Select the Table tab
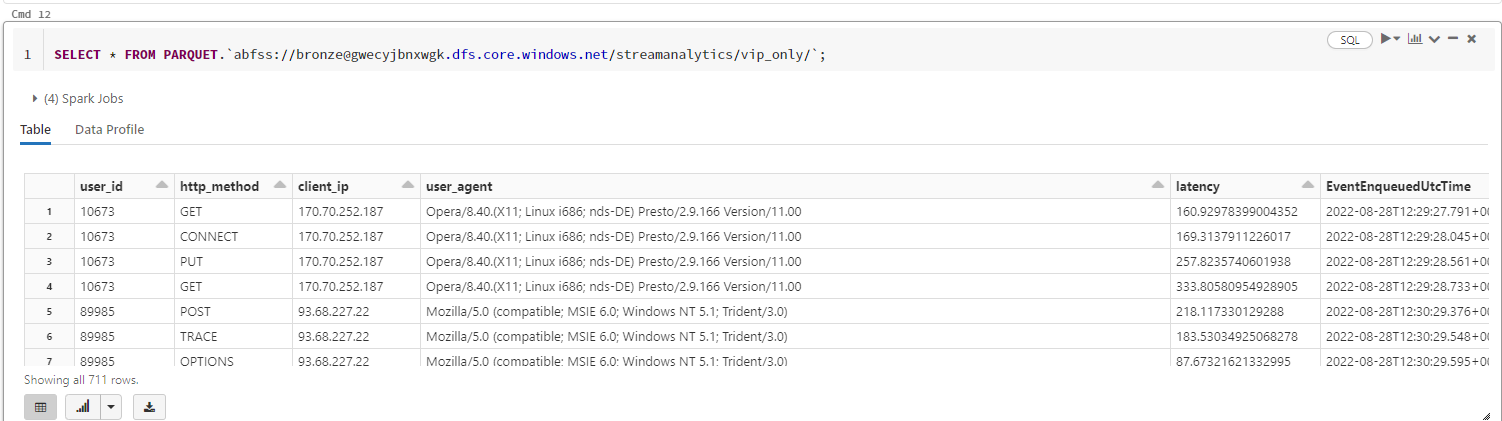 (x=35, y=130)
